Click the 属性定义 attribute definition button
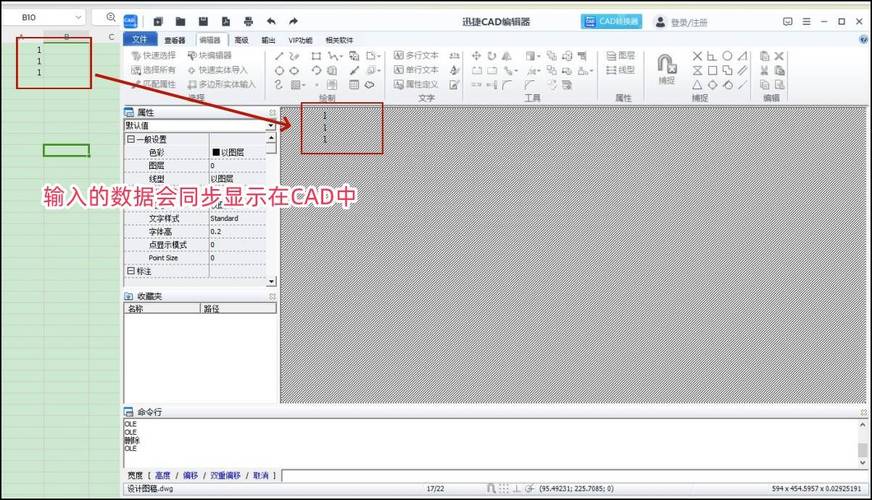Screen dimensions: 872x500 (416, 85)
